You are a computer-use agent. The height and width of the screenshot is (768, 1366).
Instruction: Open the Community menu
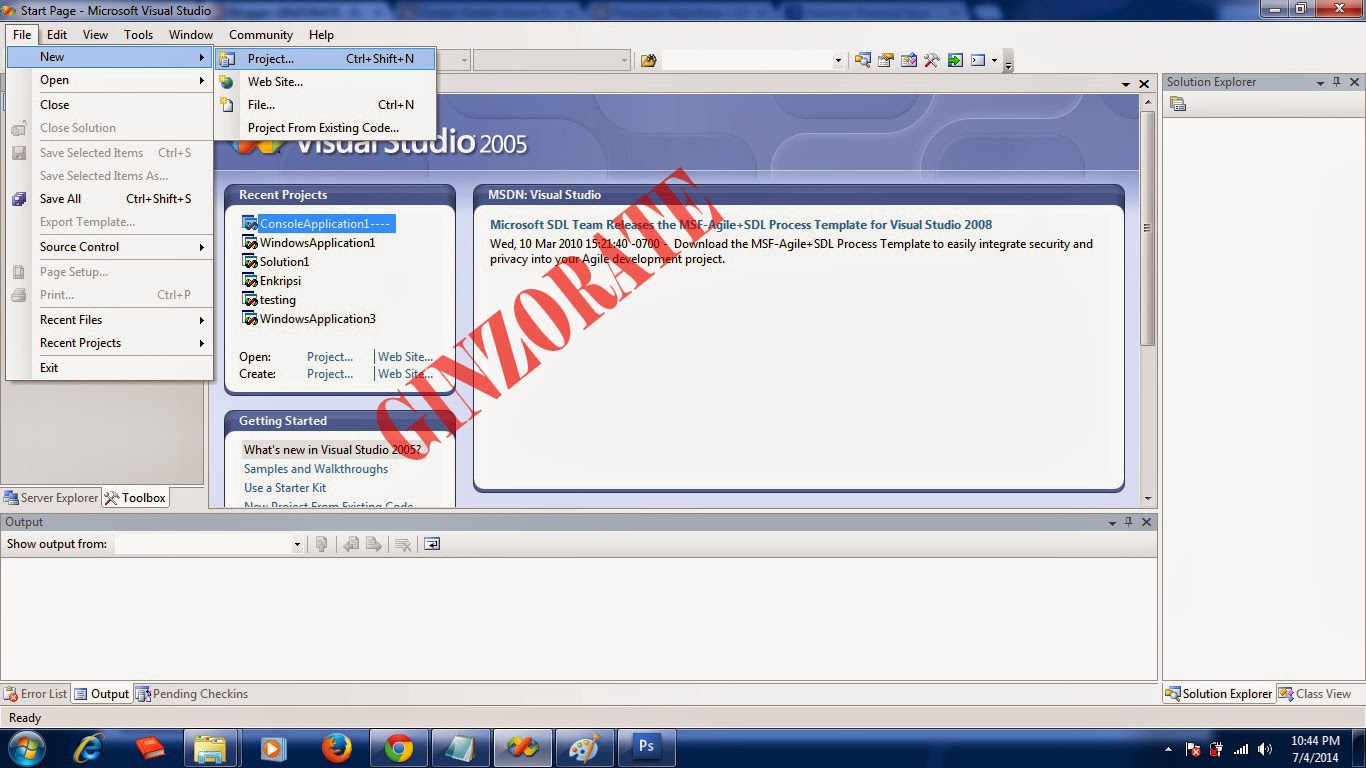[x=260, y=34]
